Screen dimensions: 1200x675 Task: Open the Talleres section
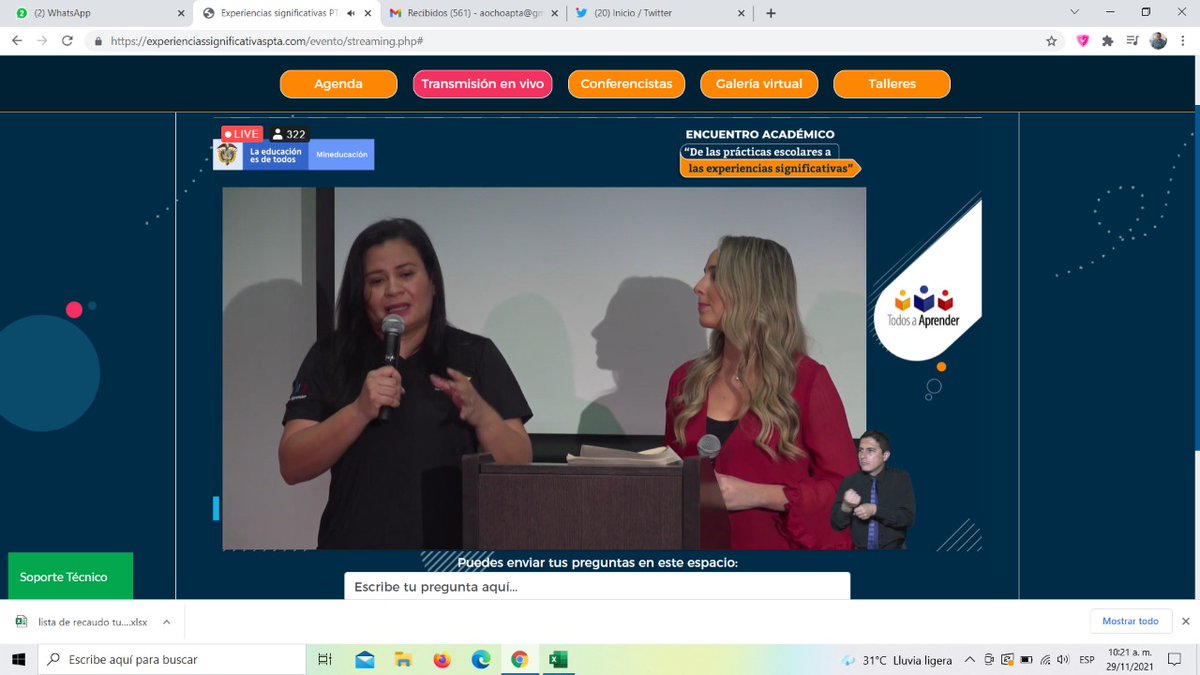pos(892,84)
